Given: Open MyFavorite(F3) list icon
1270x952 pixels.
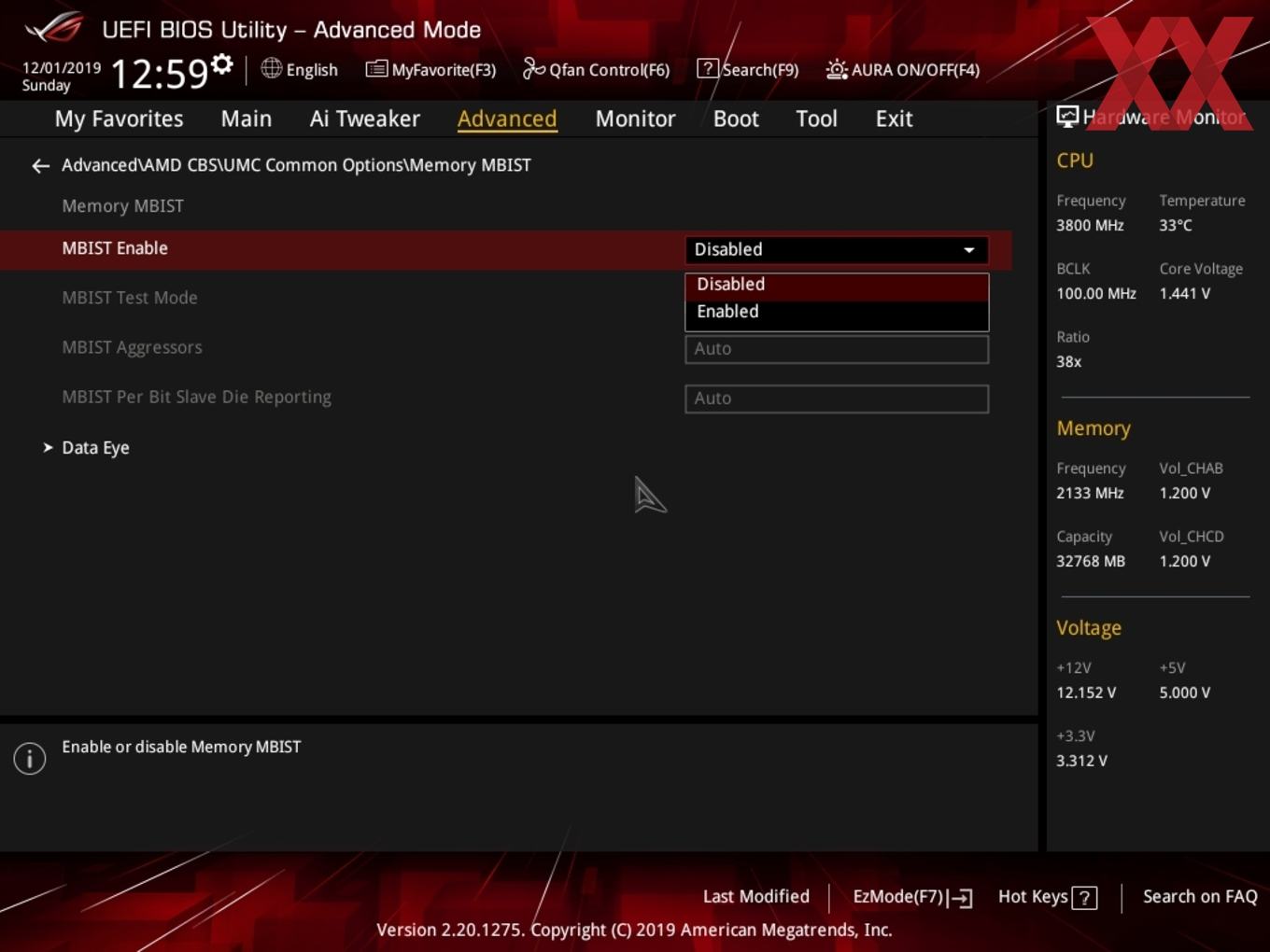Looking at the screenshot, I should [x=376, y=68].
